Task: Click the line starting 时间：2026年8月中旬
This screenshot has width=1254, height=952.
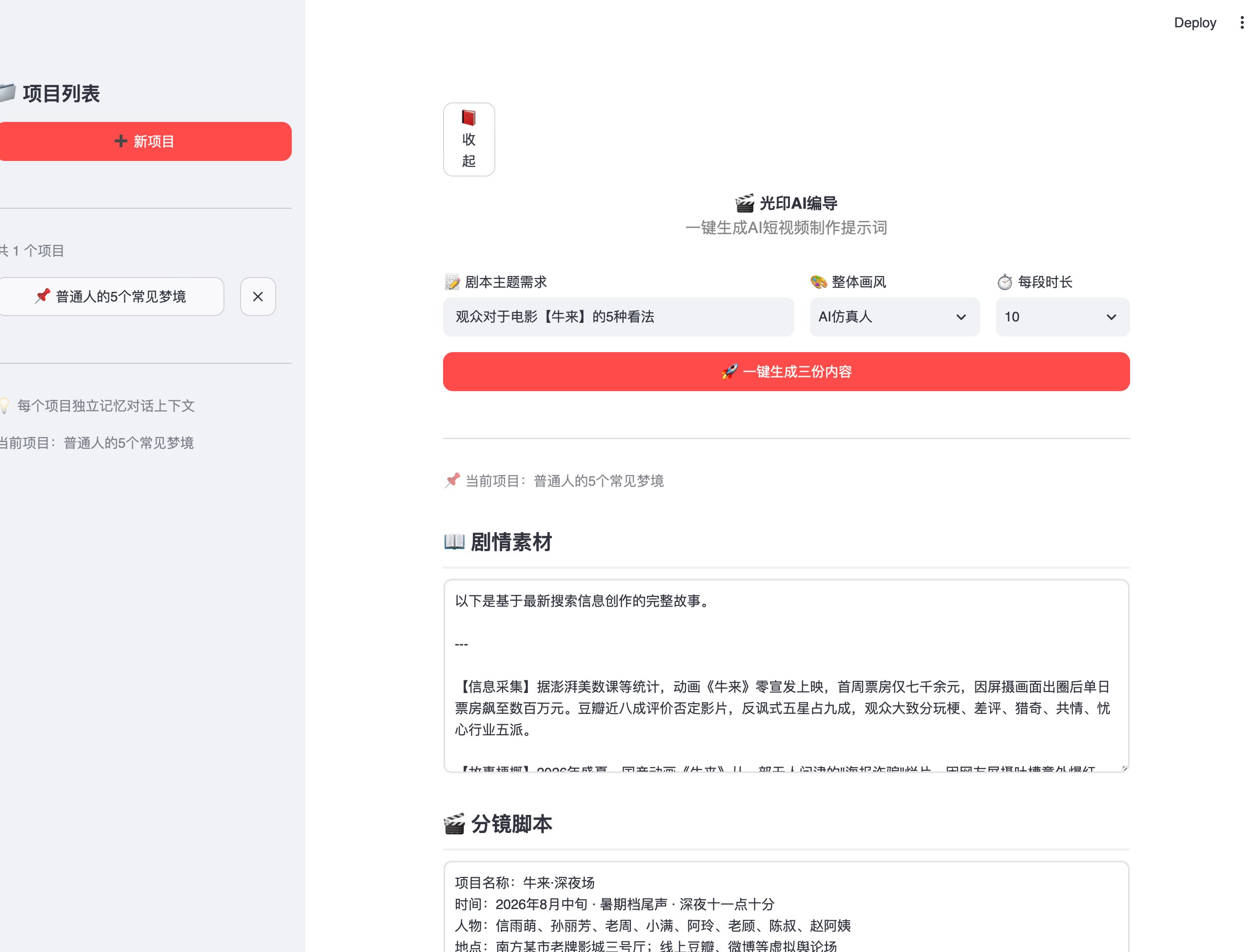Action: [x=614, y=904]
